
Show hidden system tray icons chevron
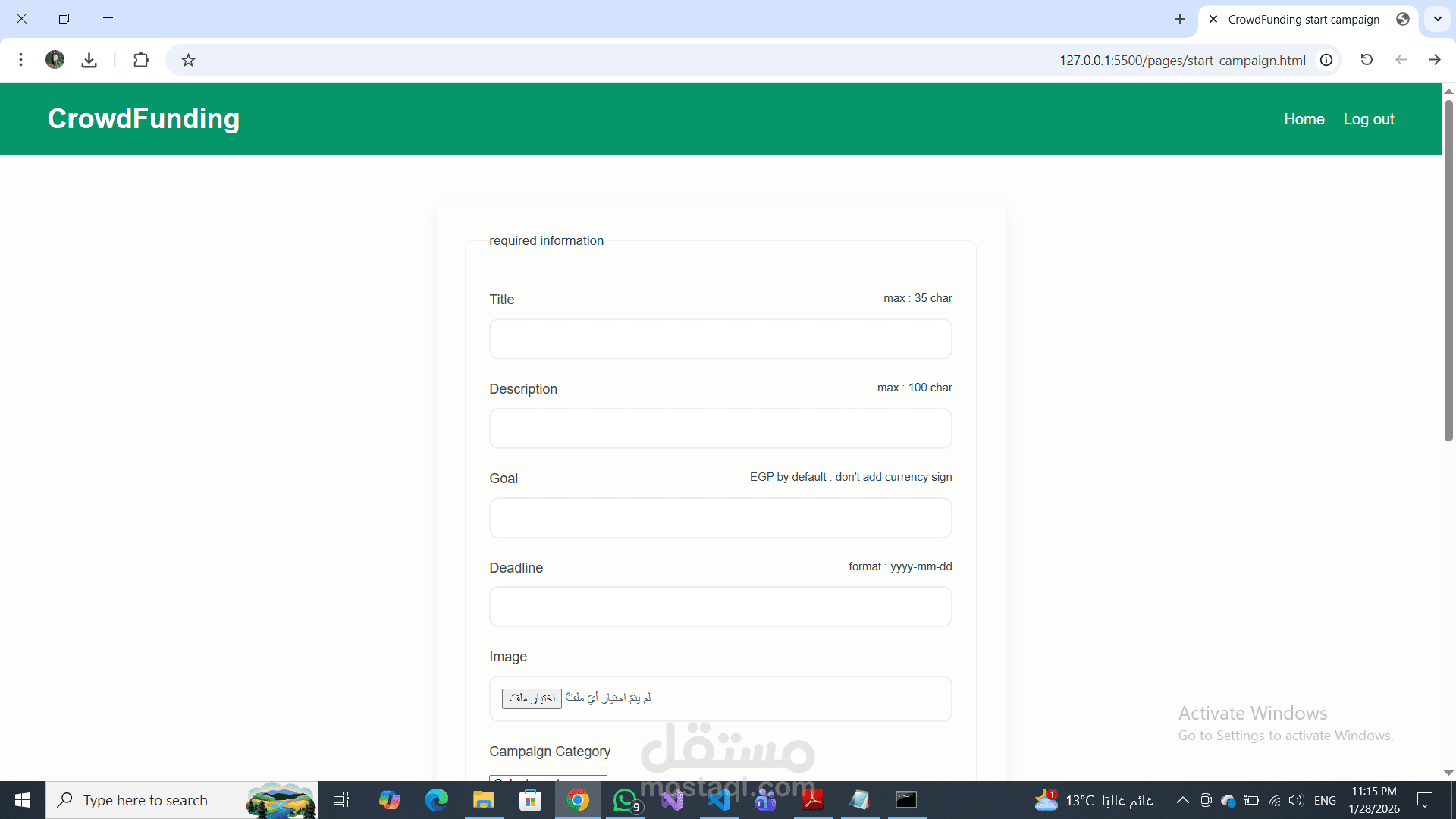click(x=1182, y=800)
